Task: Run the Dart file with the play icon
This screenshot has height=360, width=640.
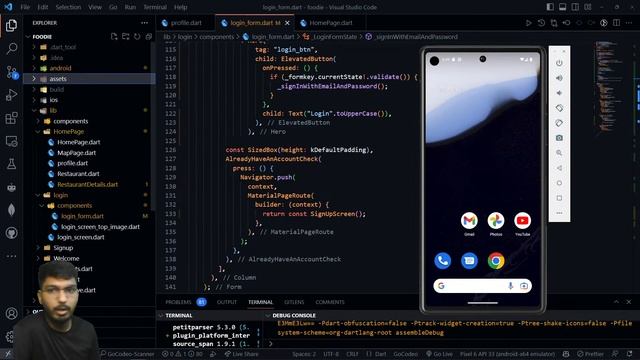Action: [x=529, y=23]
